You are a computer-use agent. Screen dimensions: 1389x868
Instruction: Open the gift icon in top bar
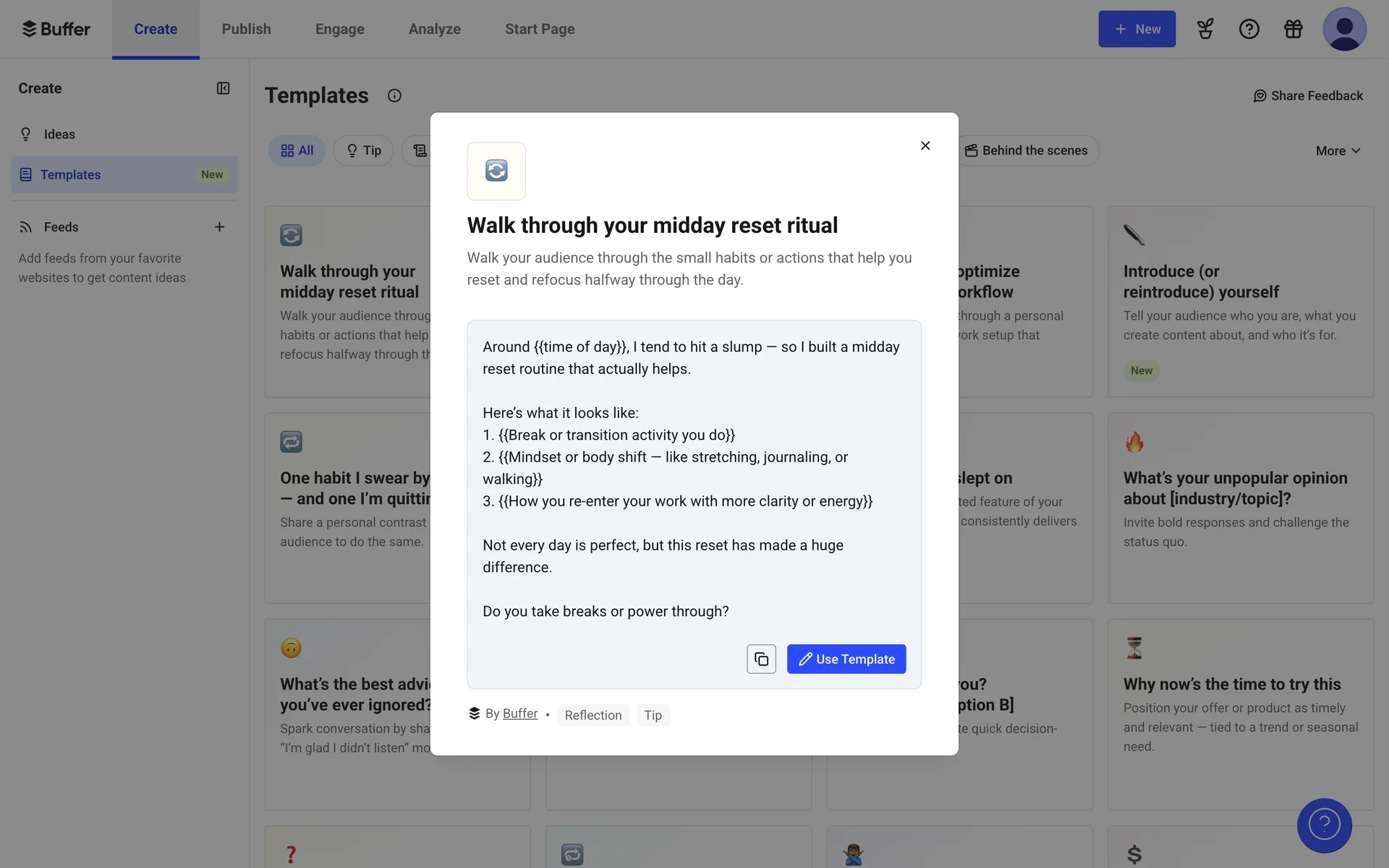[x=1293, y=29]
